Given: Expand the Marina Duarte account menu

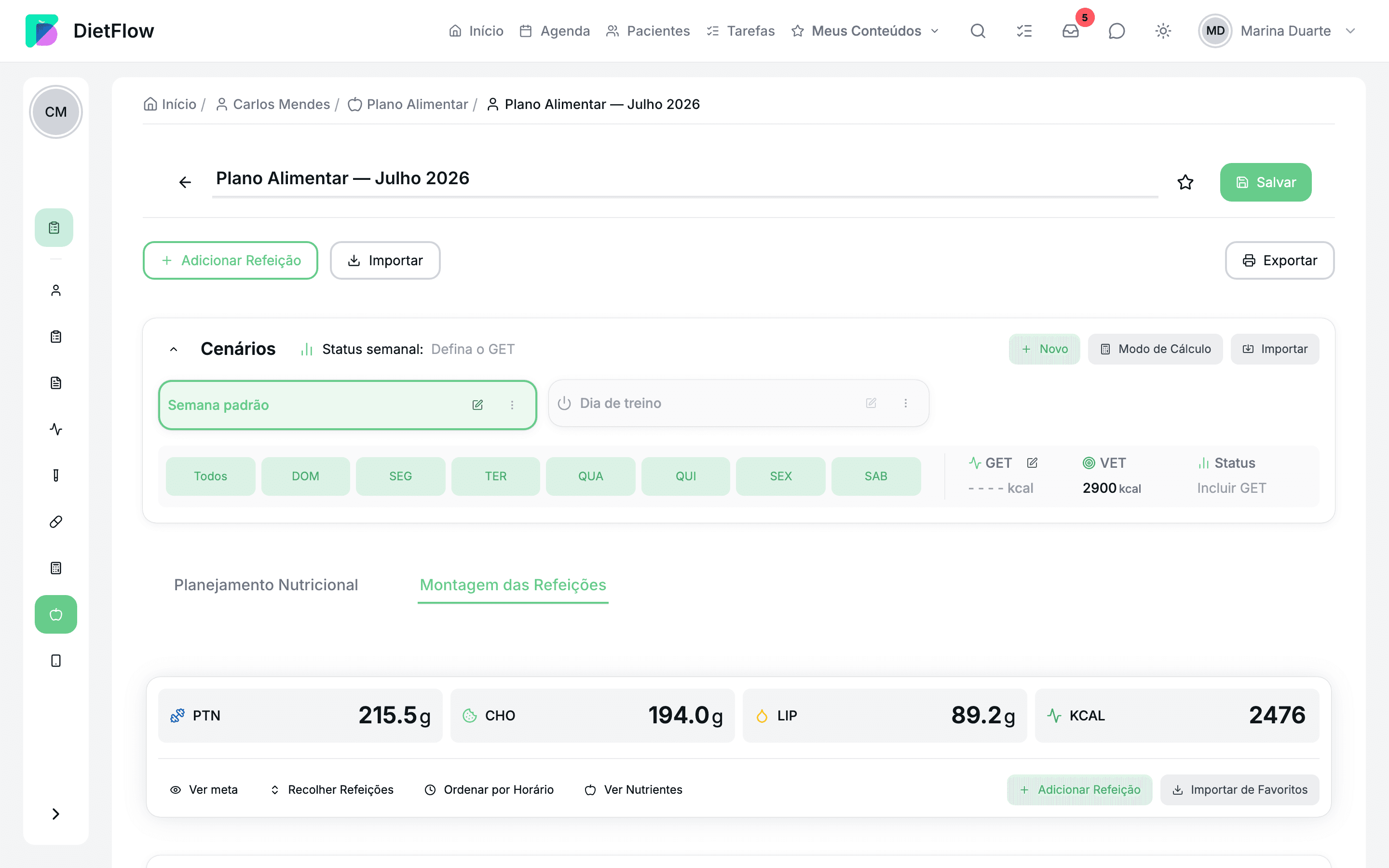Looking at the screenshot, I should coord(1350,31).
